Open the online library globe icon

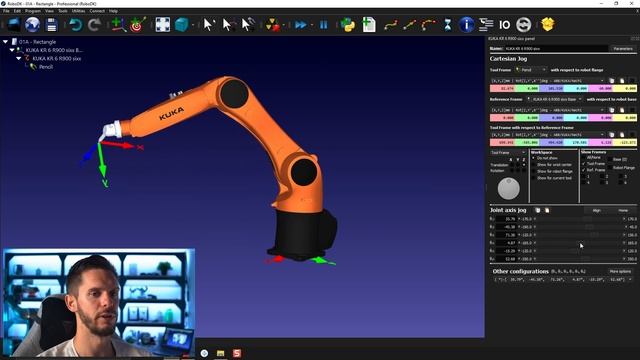[32, 25]
